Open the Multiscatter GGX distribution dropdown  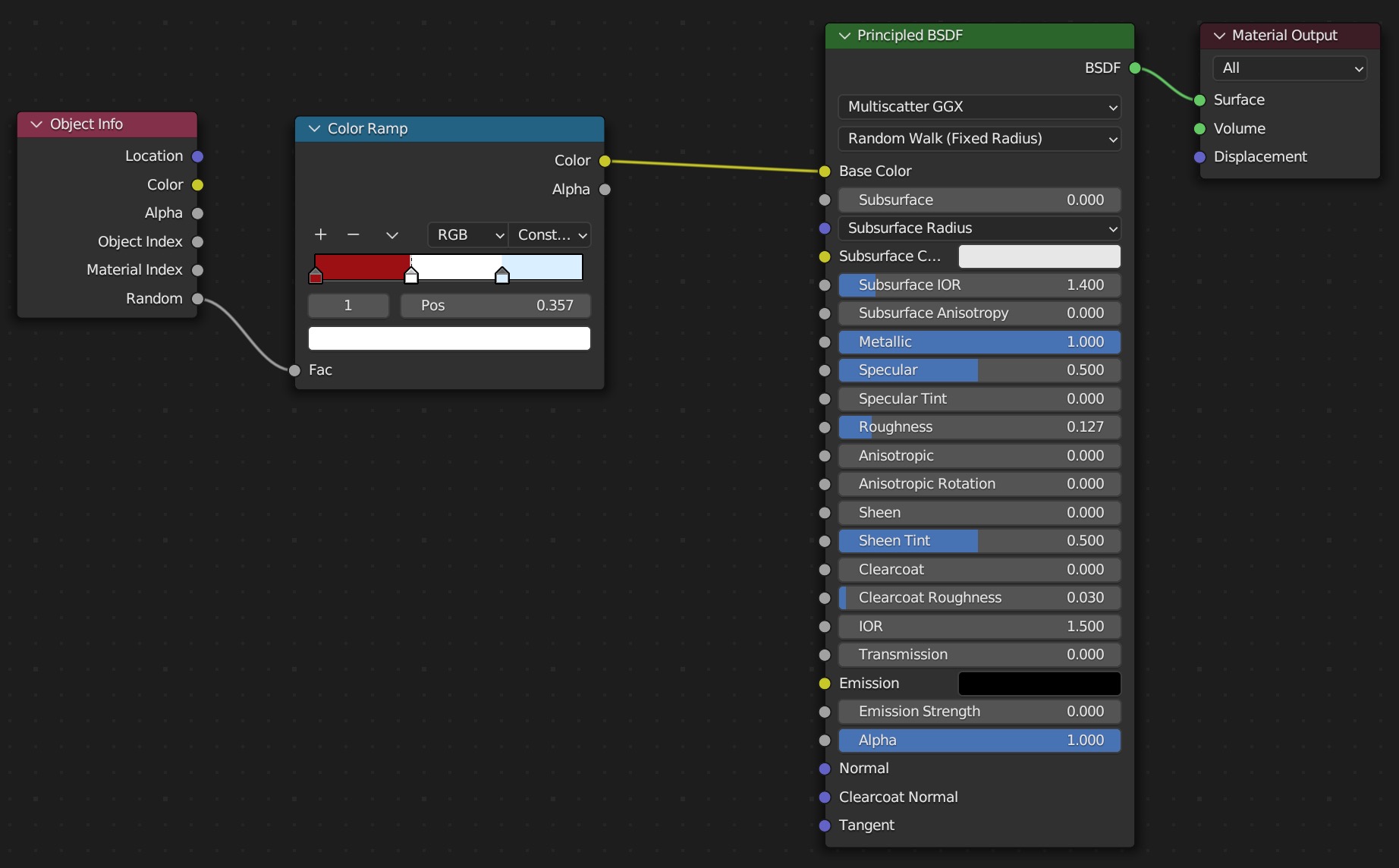click(979, 107)
